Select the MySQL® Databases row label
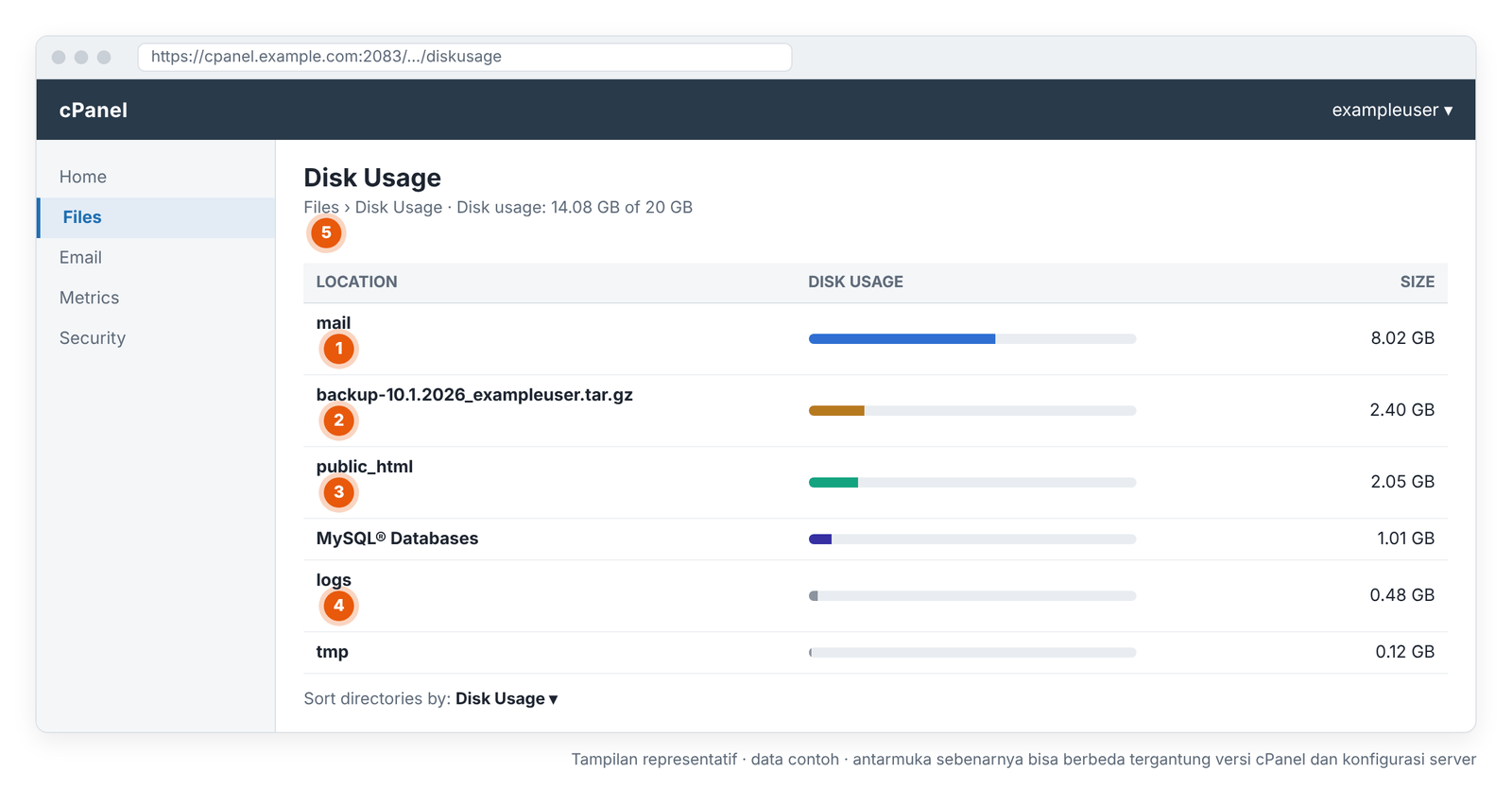Viewport: 1512px width, 805px height. (x=397, y=539)
